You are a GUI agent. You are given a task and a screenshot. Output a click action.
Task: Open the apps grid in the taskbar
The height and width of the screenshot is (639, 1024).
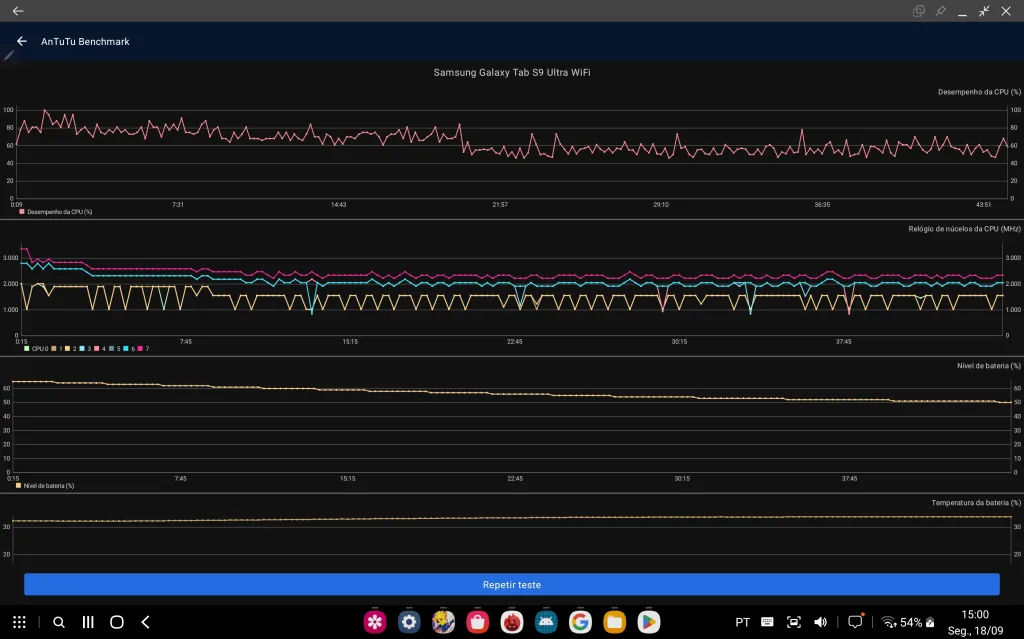pyautogui.click(x=19, y=622)
